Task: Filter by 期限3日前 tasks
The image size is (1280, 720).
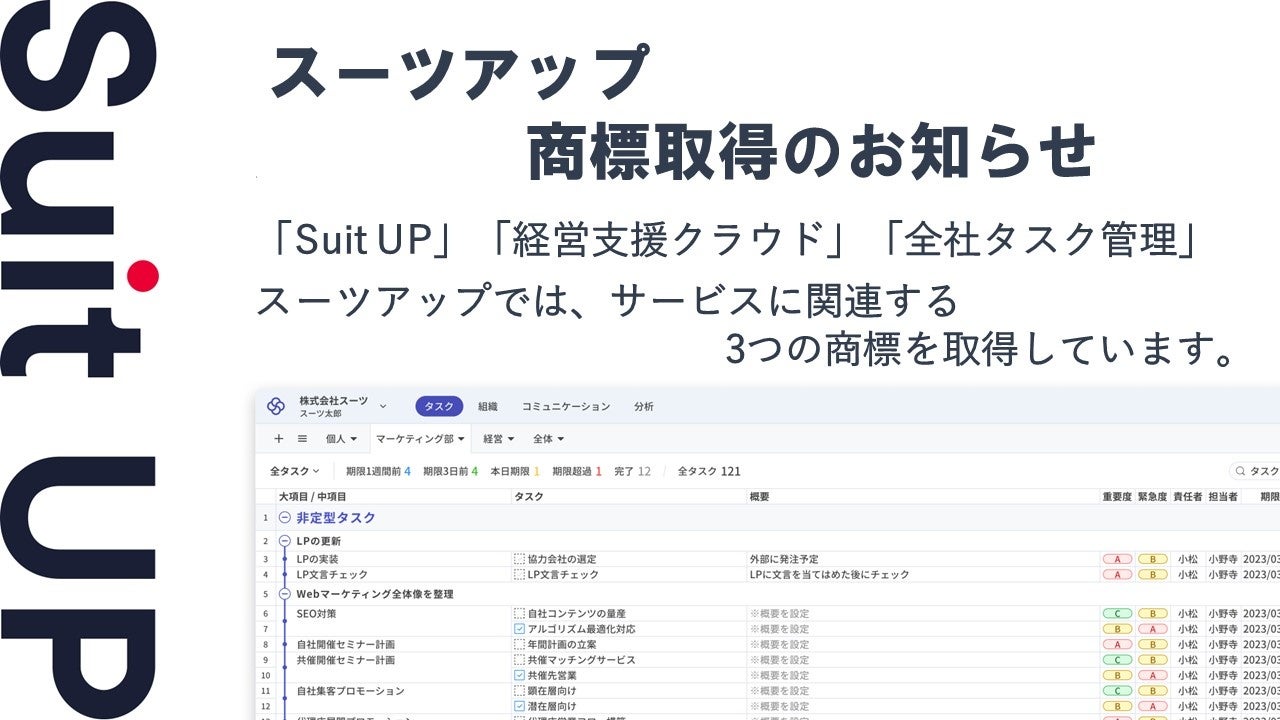Action: 450,471
